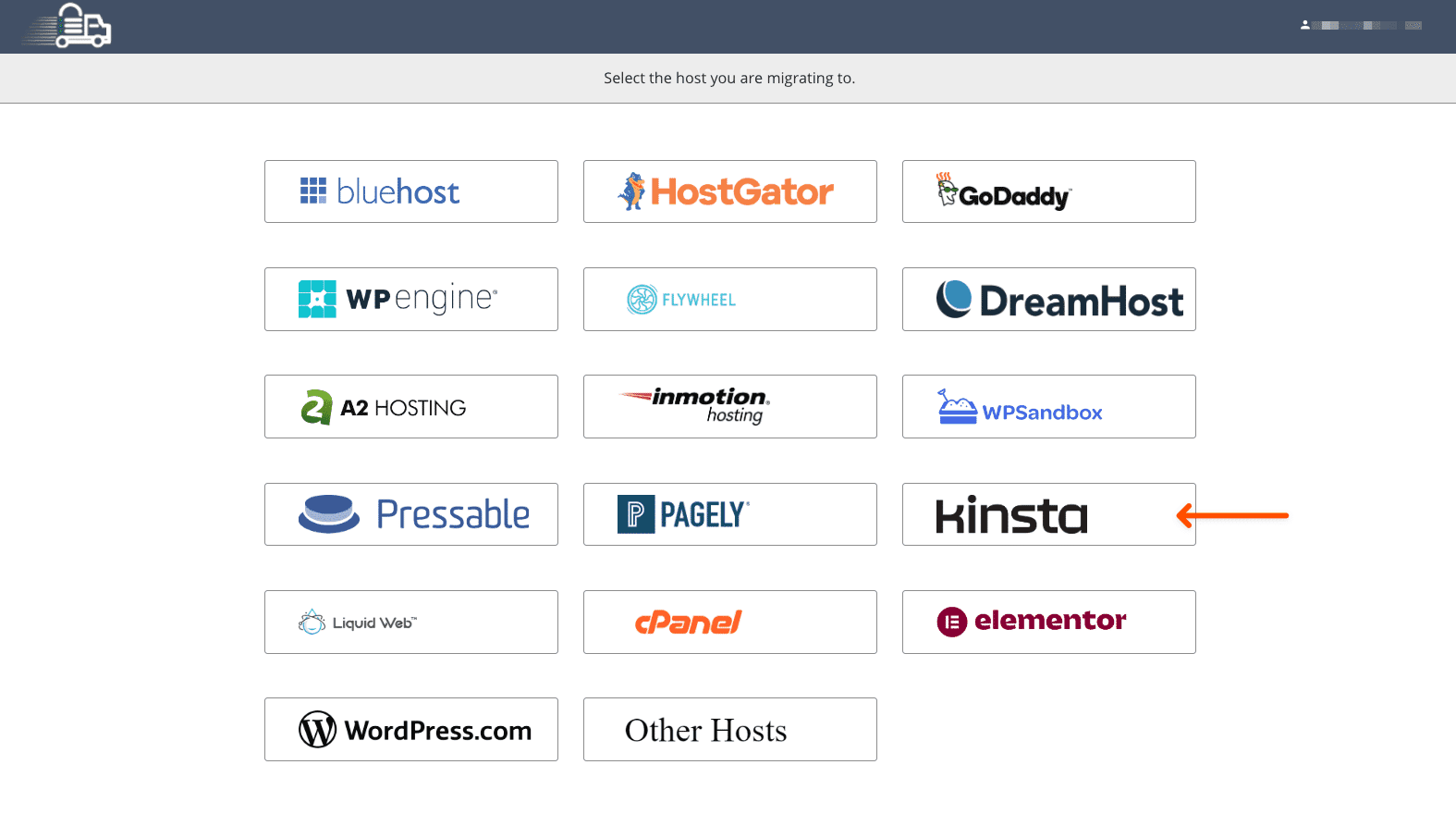Click the blurred account name in header
This screenshot has width=1456, height=814.
[1366, 25]
